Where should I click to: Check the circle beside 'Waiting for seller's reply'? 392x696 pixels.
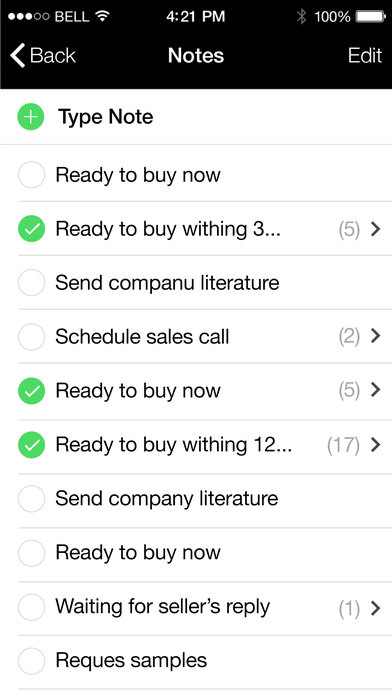tap(31, 607)
